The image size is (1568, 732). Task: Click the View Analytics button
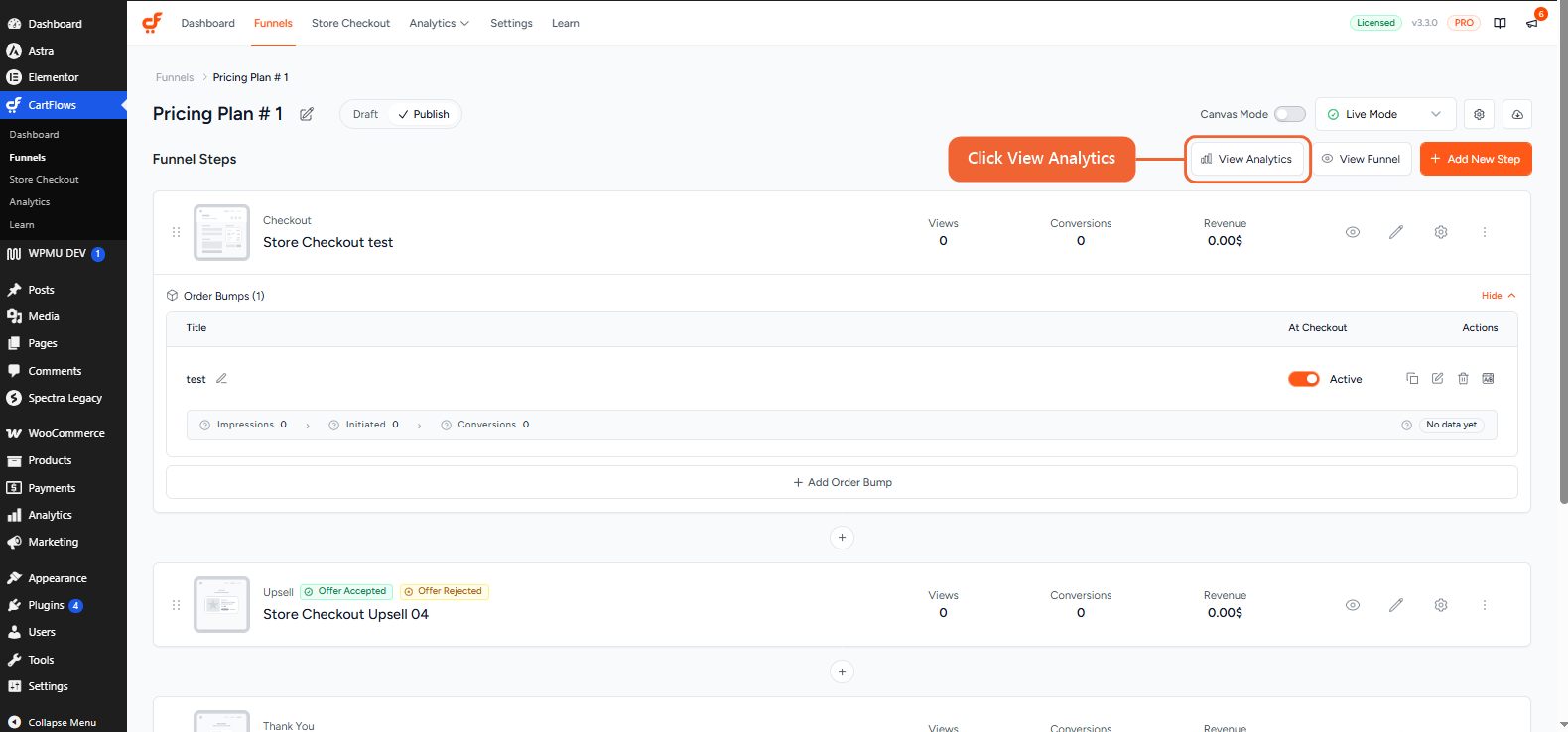(x=1247, y=159)
